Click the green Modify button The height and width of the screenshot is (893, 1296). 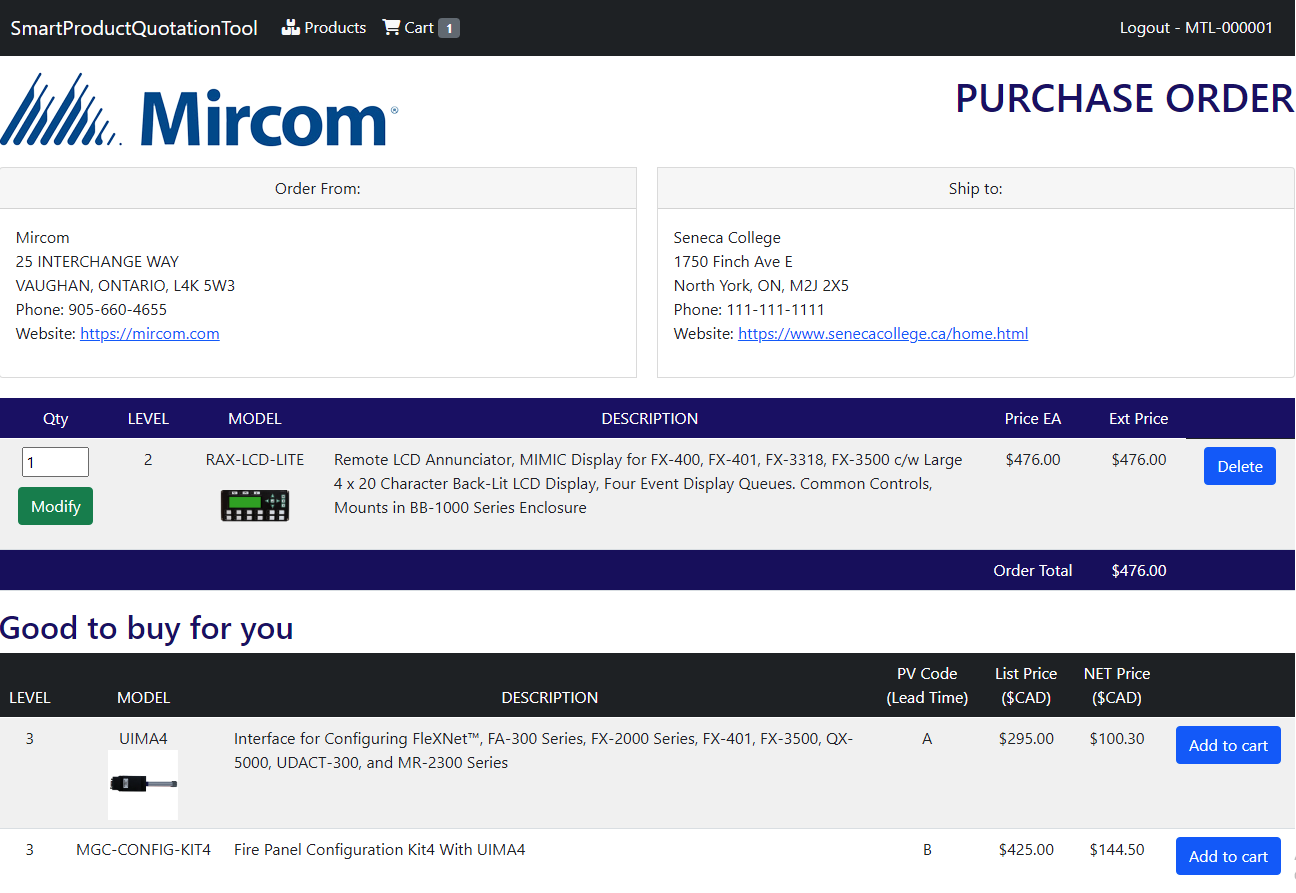pyautogui.click(x=55, y=506)
